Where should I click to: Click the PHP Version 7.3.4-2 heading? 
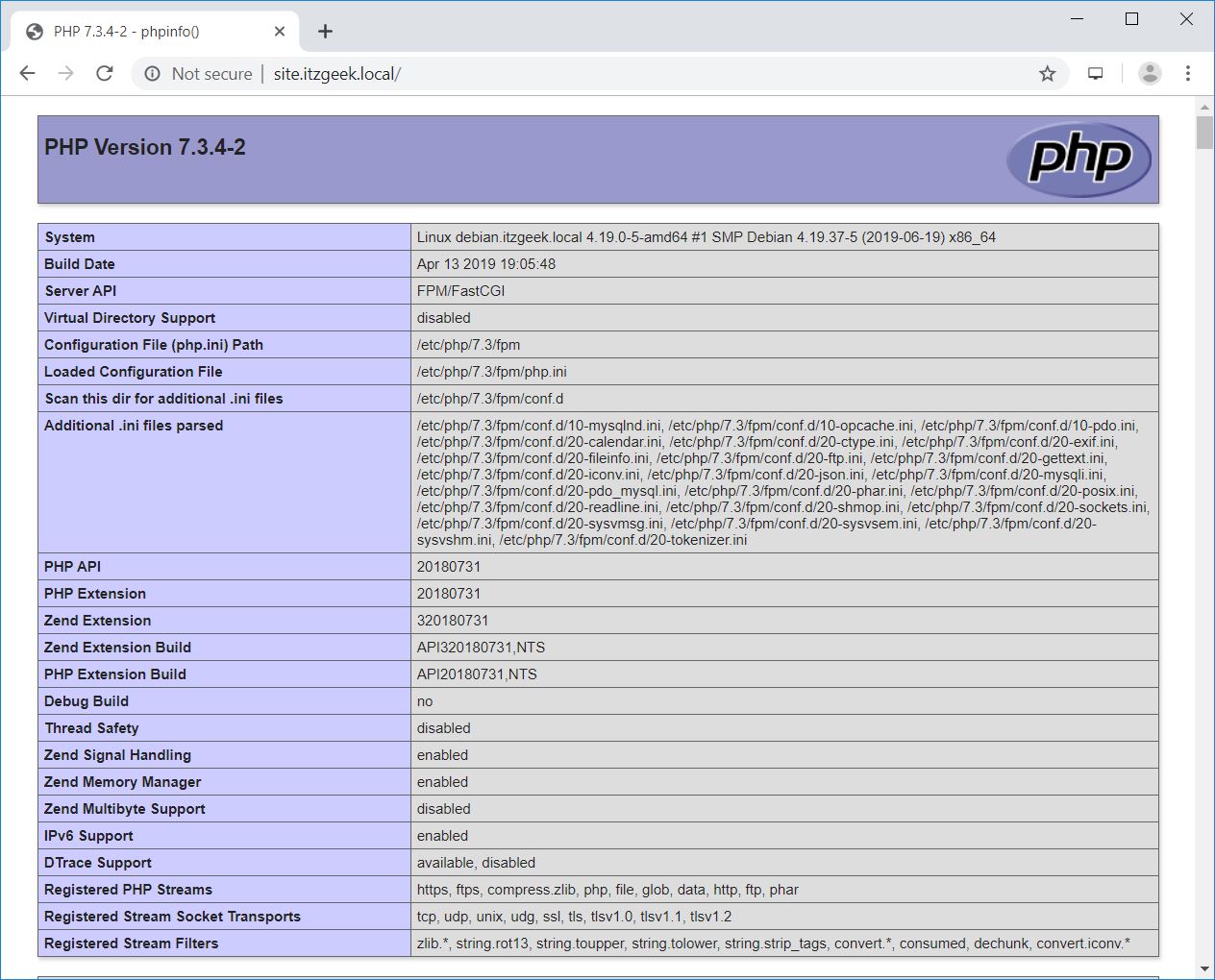[145, 147]
